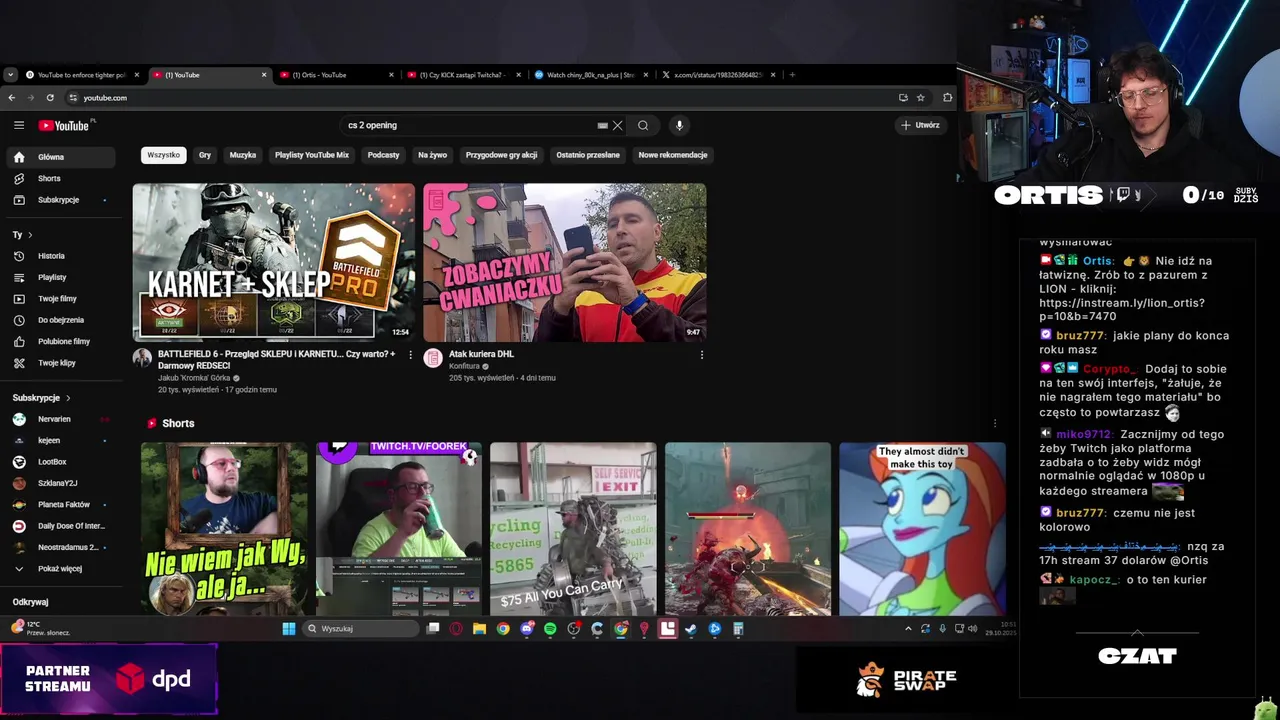This screenshot has width=1280, height=720.
Task: Select the Przygodowe gry akcji chip
Action: tap(501, 155)
